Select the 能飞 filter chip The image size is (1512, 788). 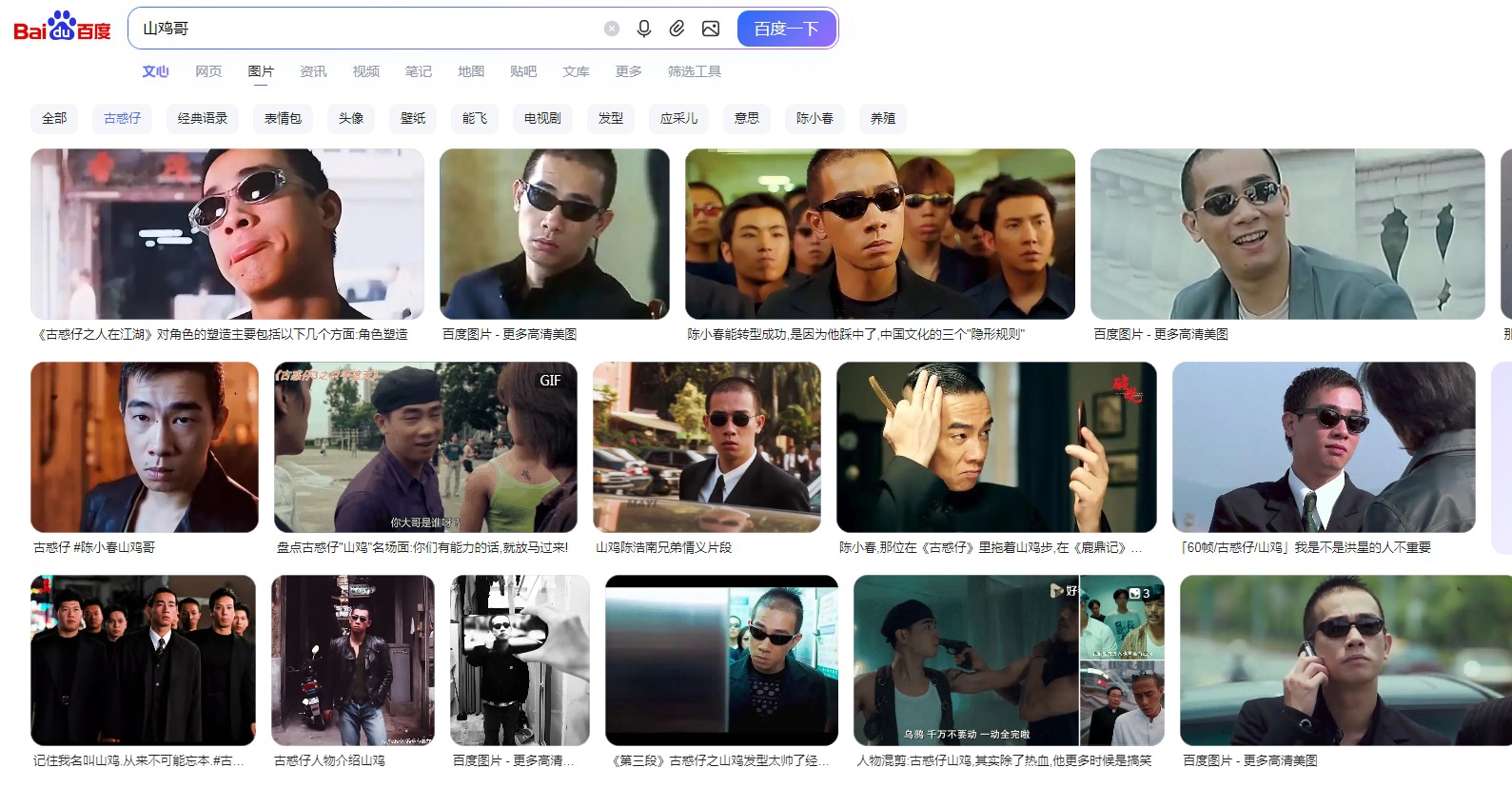click(475, 118)
